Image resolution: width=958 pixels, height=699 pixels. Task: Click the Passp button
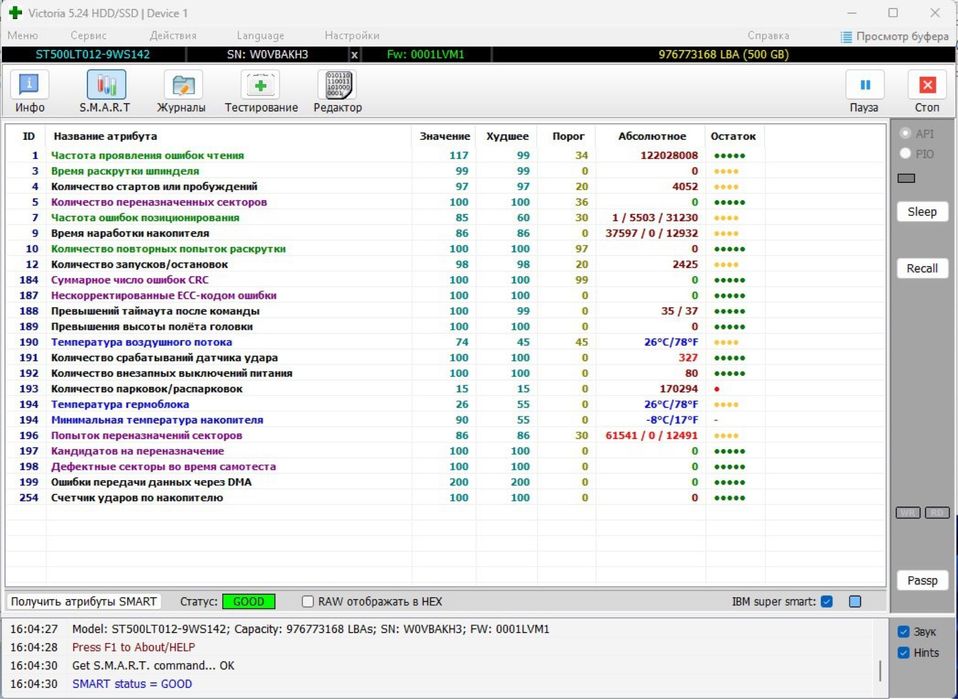pos(922,580)
